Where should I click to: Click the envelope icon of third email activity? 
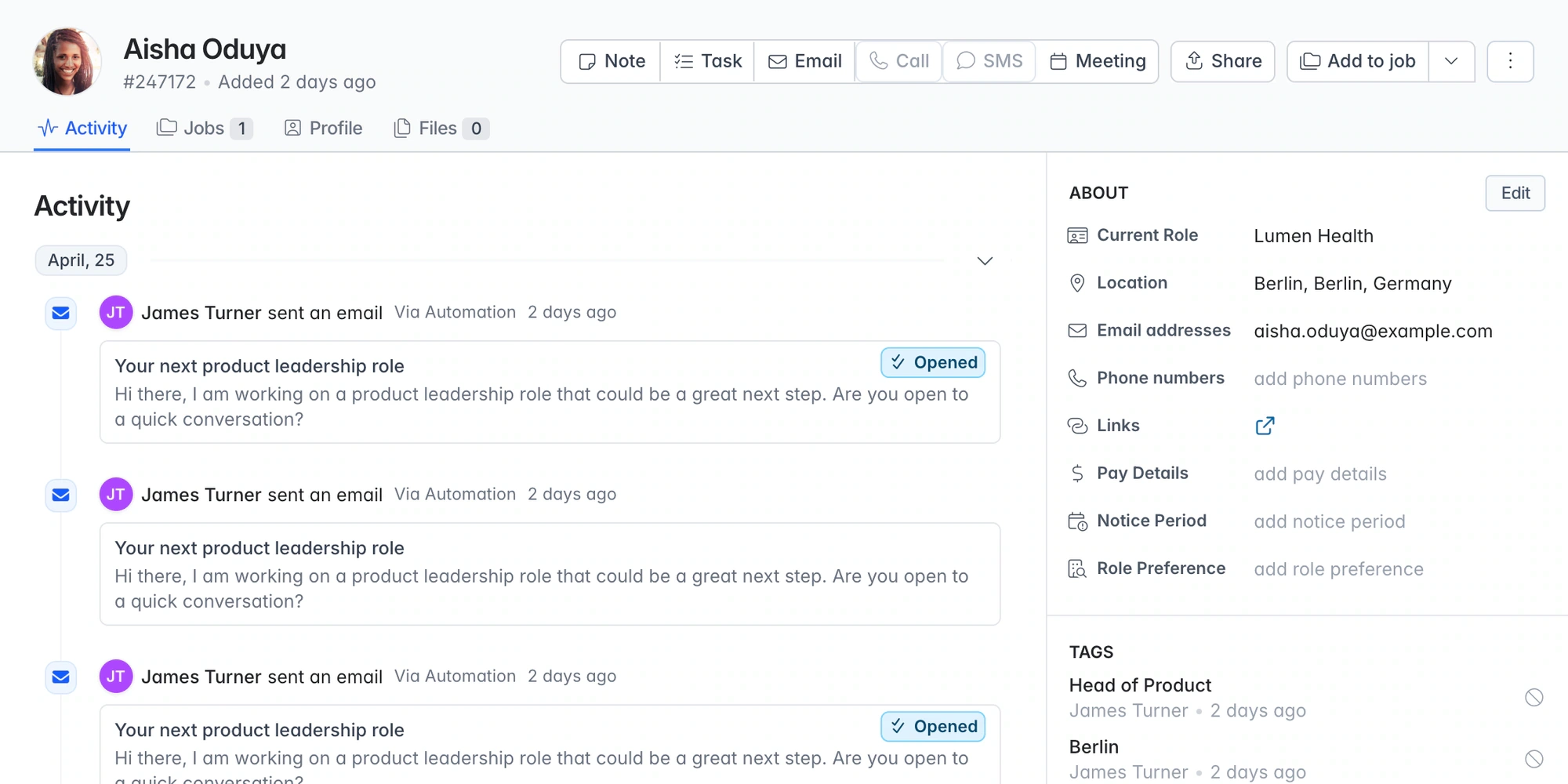(60, 677)
